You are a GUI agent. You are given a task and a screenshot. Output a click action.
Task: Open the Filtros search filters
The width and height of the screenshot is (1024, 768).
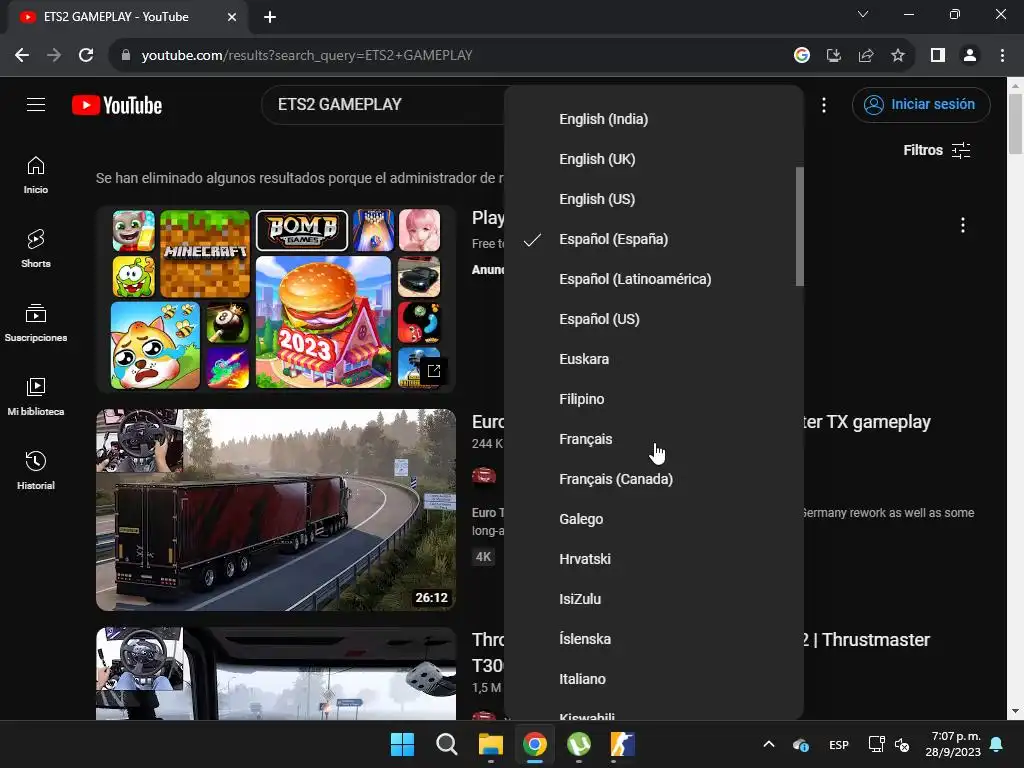coord(936,150)
